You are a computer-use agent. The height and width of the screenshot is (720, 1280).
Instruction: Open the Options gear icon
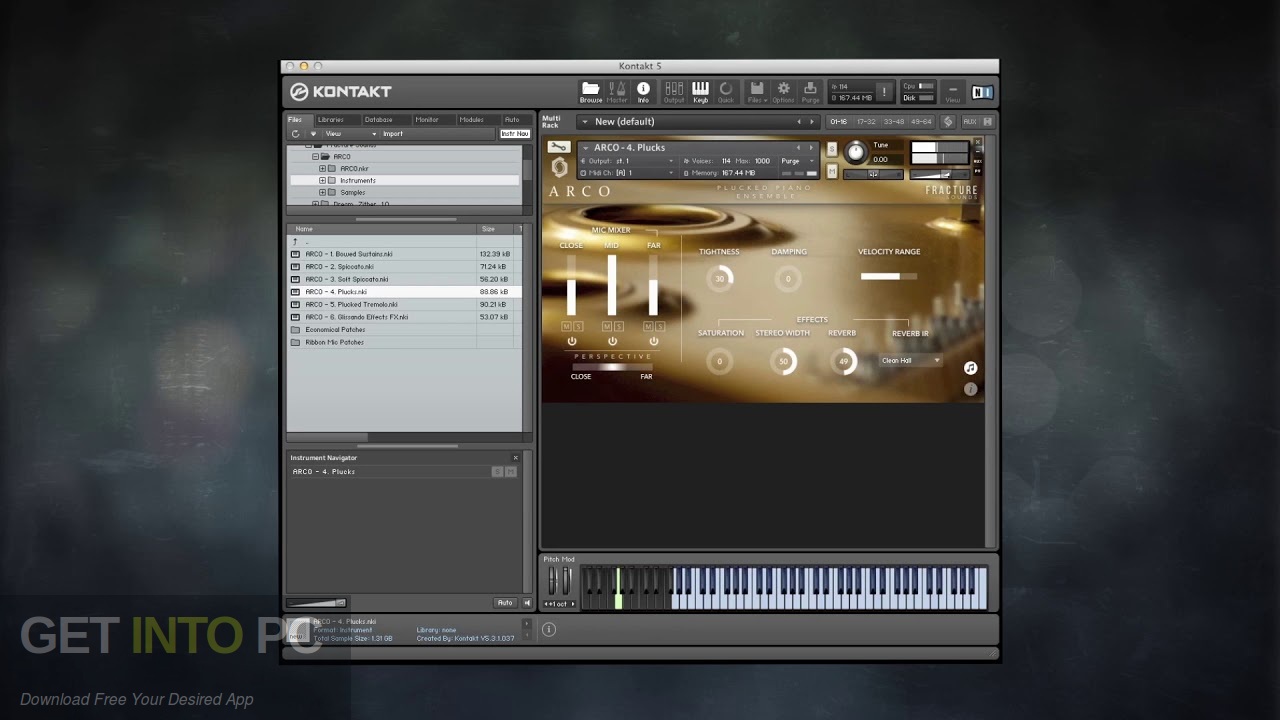783,92
